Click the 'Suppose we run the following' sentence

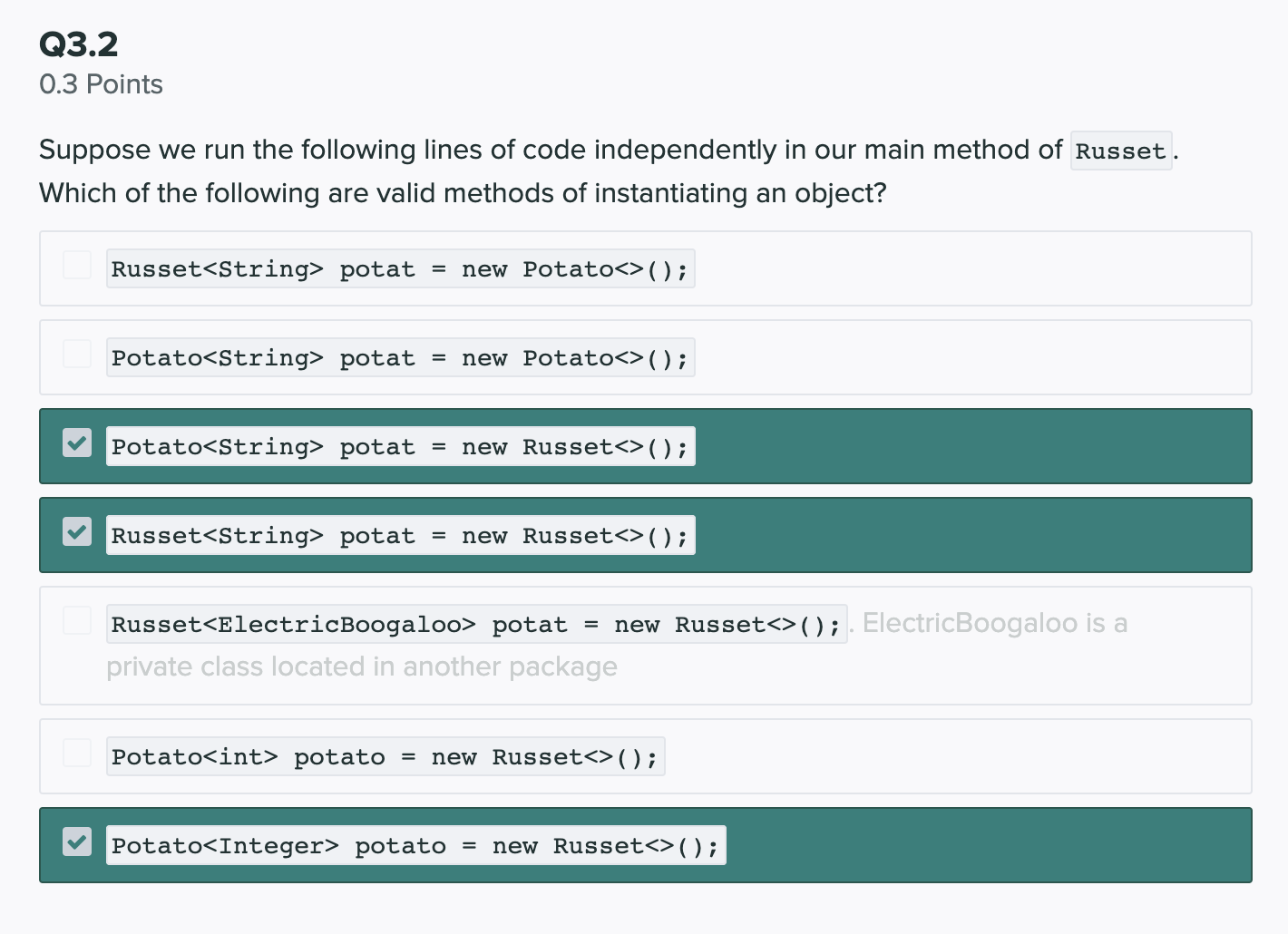pos(550,150)
